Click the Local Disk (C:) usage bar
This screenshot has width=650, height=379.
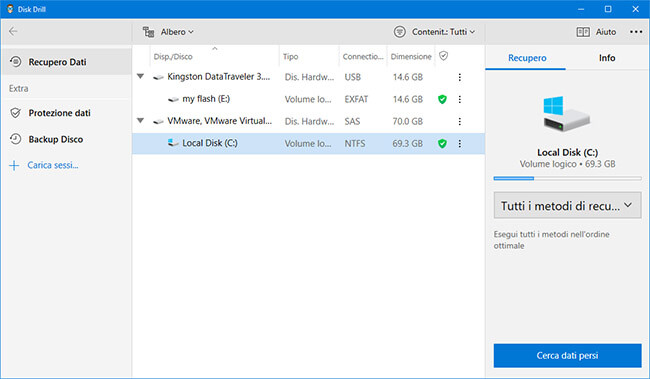tap(568, 178)
